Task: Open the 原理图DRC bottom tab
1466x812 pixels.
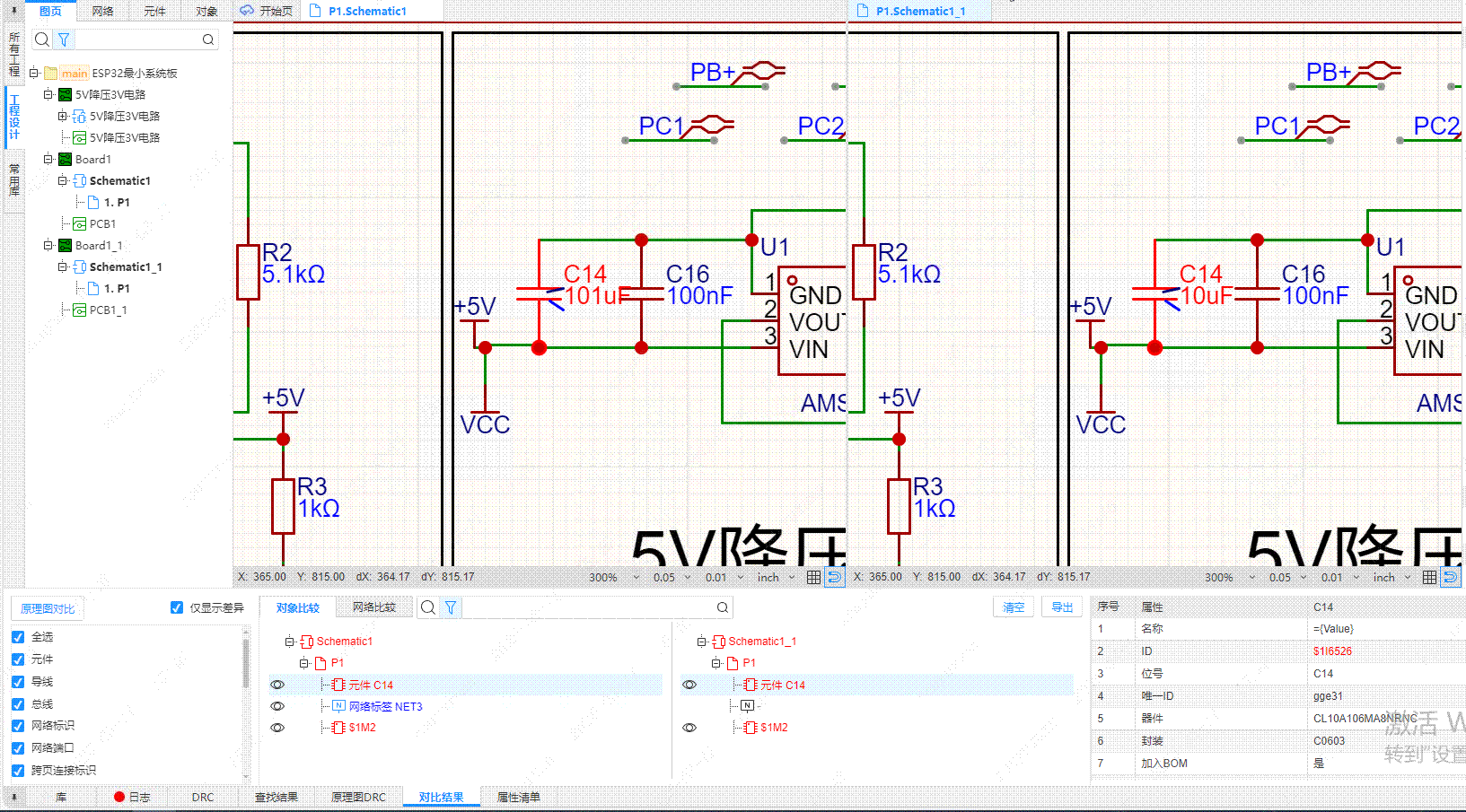Action: click(x=358, y=797)
